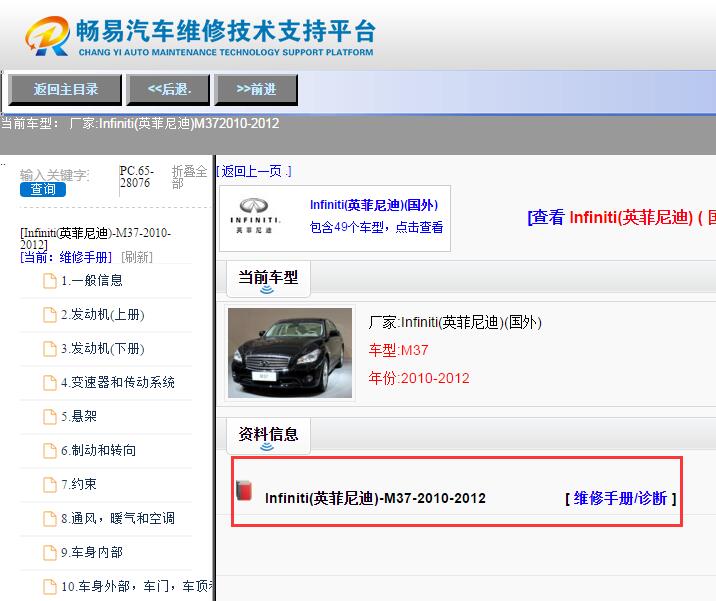Open the 维修手册/诊断 link
This screenshot has width=716, height=601.
[x=620, y=498]
